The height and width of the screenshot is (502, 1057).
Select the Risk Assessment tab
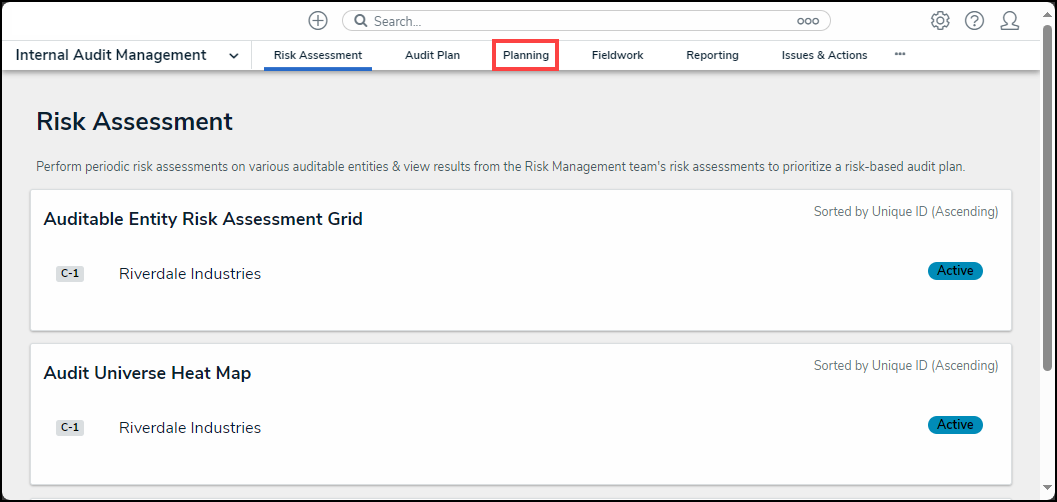(x=317, y=56)
